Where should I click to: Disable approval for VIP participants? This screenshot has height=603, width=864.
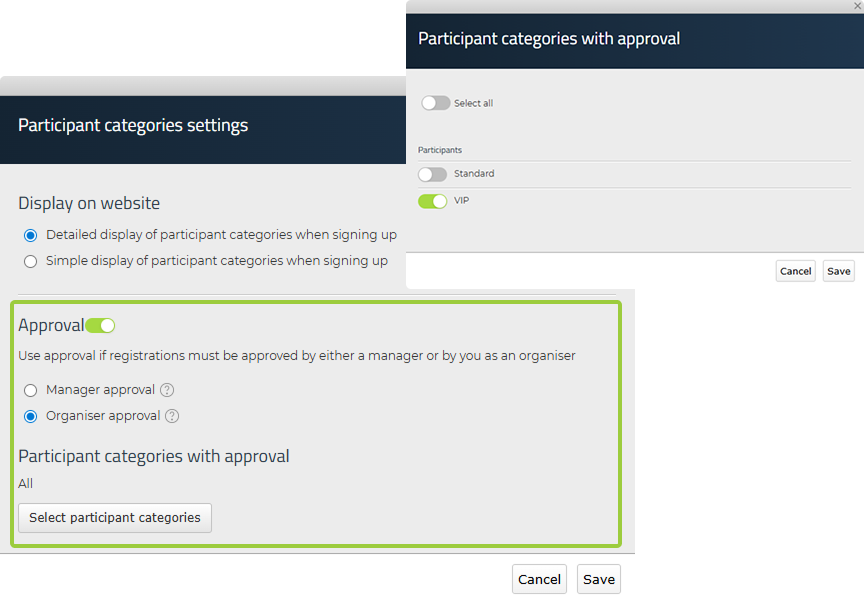pos(432,201)
